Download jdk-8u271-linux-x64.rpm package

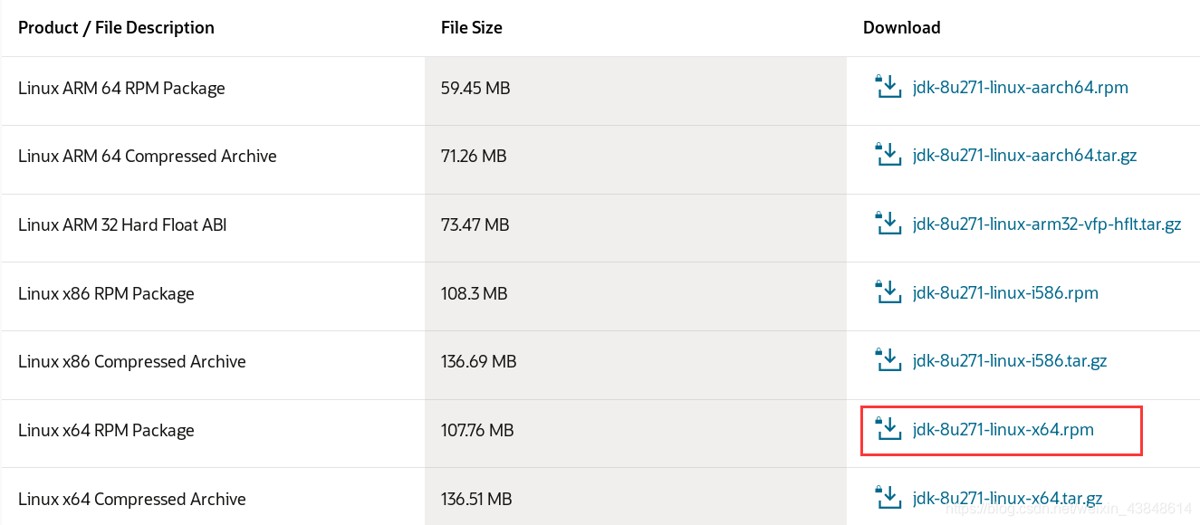[x=1003, y=430]
